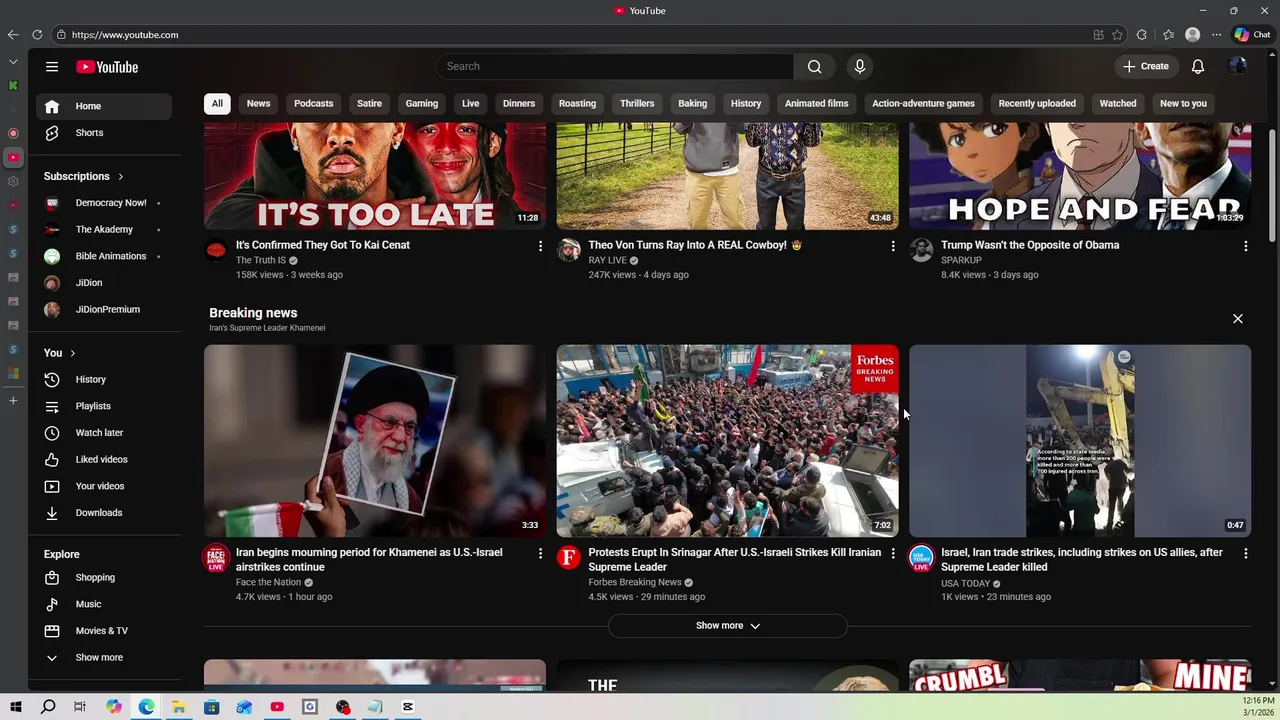Expand Breaking news with Show more

[x=728, y=626]
